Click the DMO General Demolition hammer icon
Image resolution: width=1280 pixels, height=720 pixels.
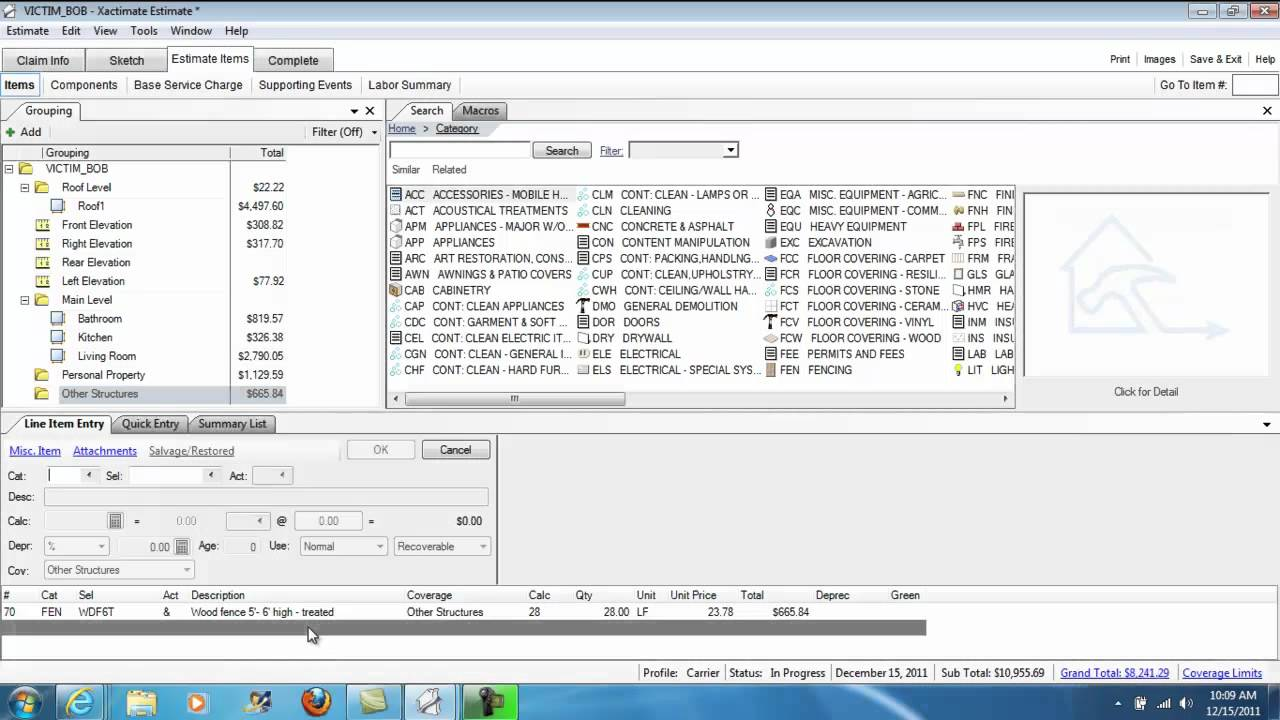click(583, 306)
